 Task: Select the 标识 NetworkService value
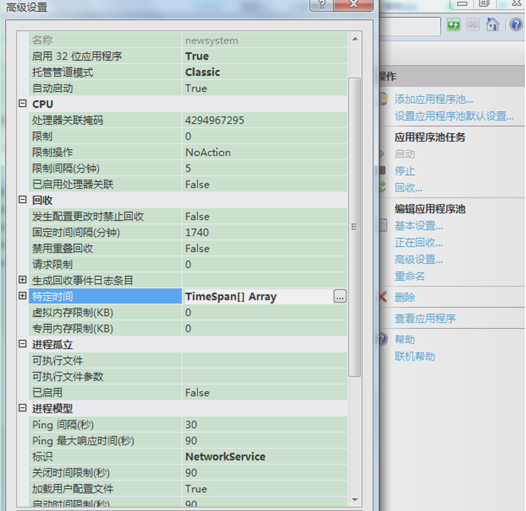tap(225, 457)
